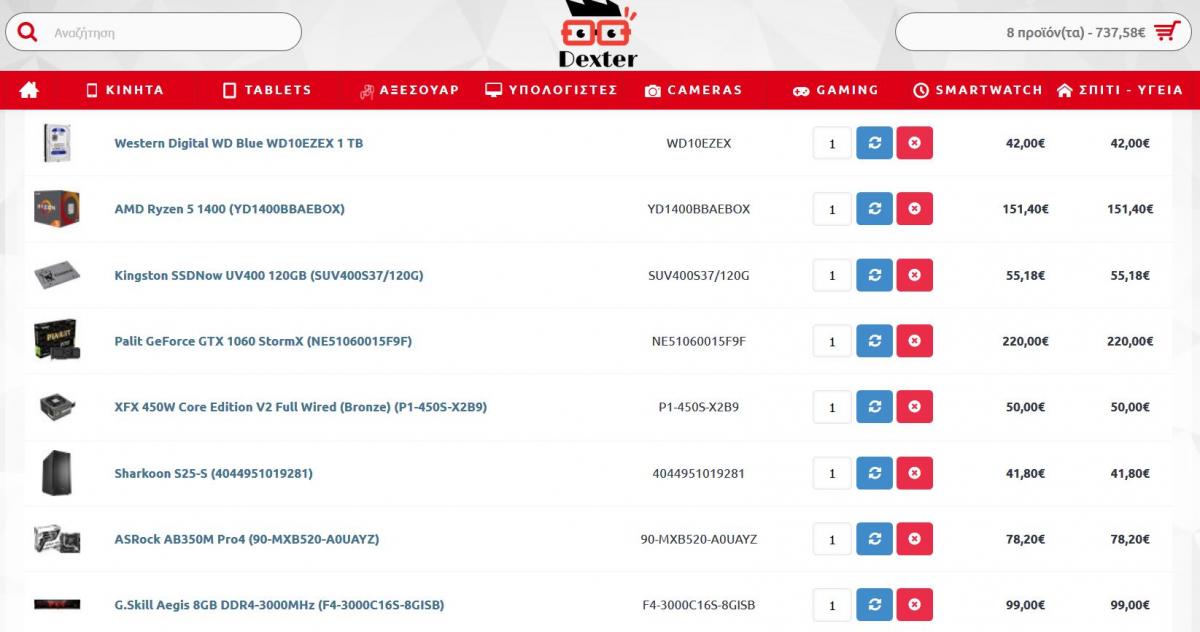Remove WD10EZEX from cart

point(914,143)
